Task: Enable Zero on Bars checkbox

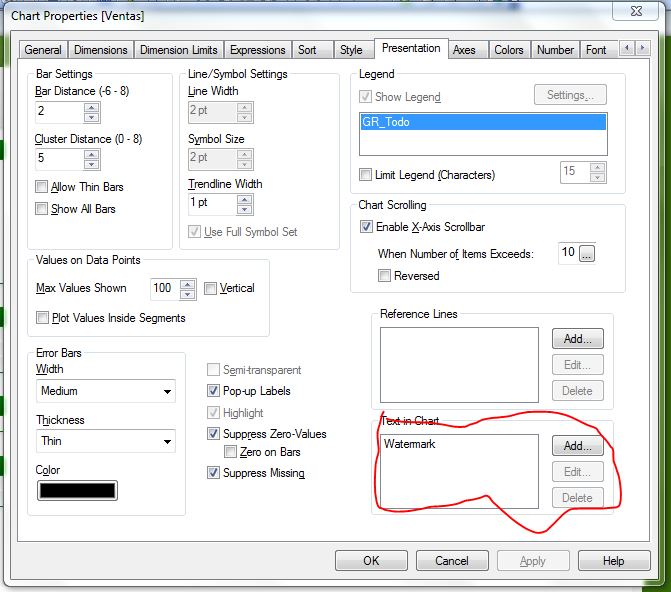Action: pos(230,452)
